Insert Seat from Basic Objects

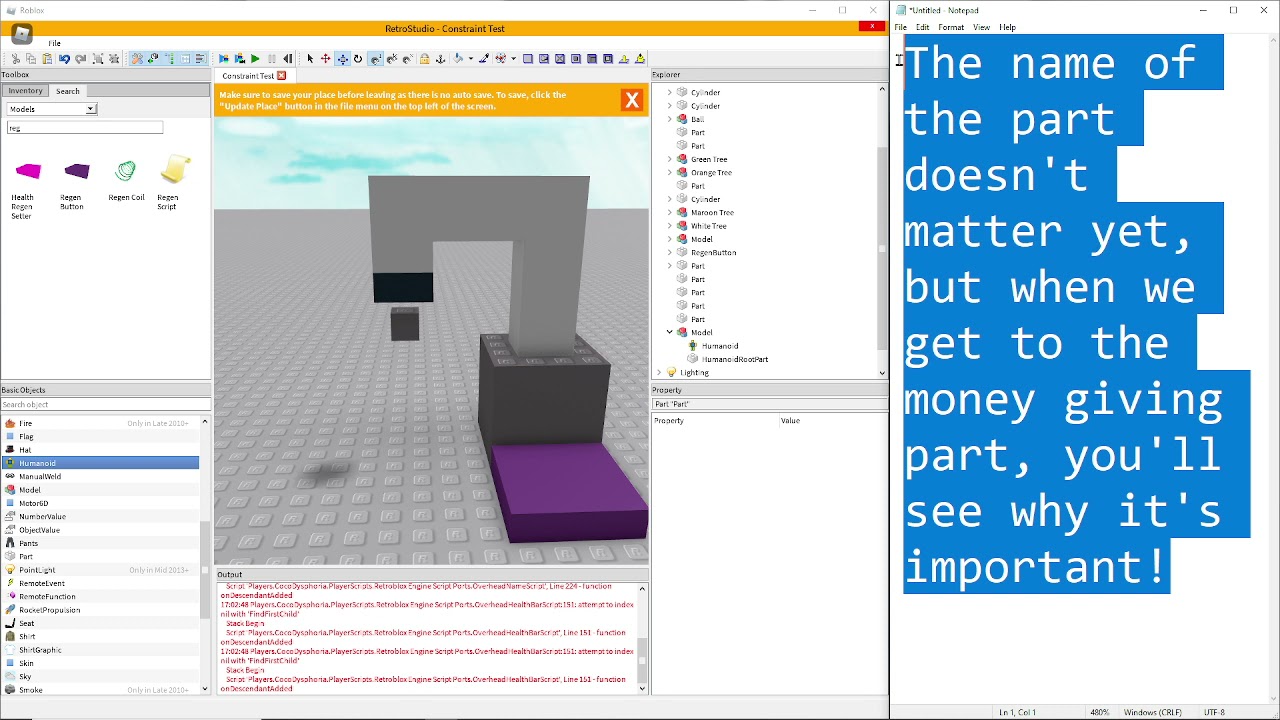click(x=100, y=623)
